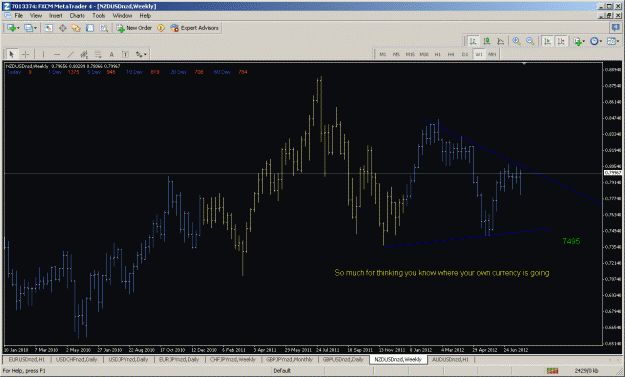The height and width of the screenshot is (377, 625).
Task: Select the H1 timeframe
Action: [x=438, y=54]
